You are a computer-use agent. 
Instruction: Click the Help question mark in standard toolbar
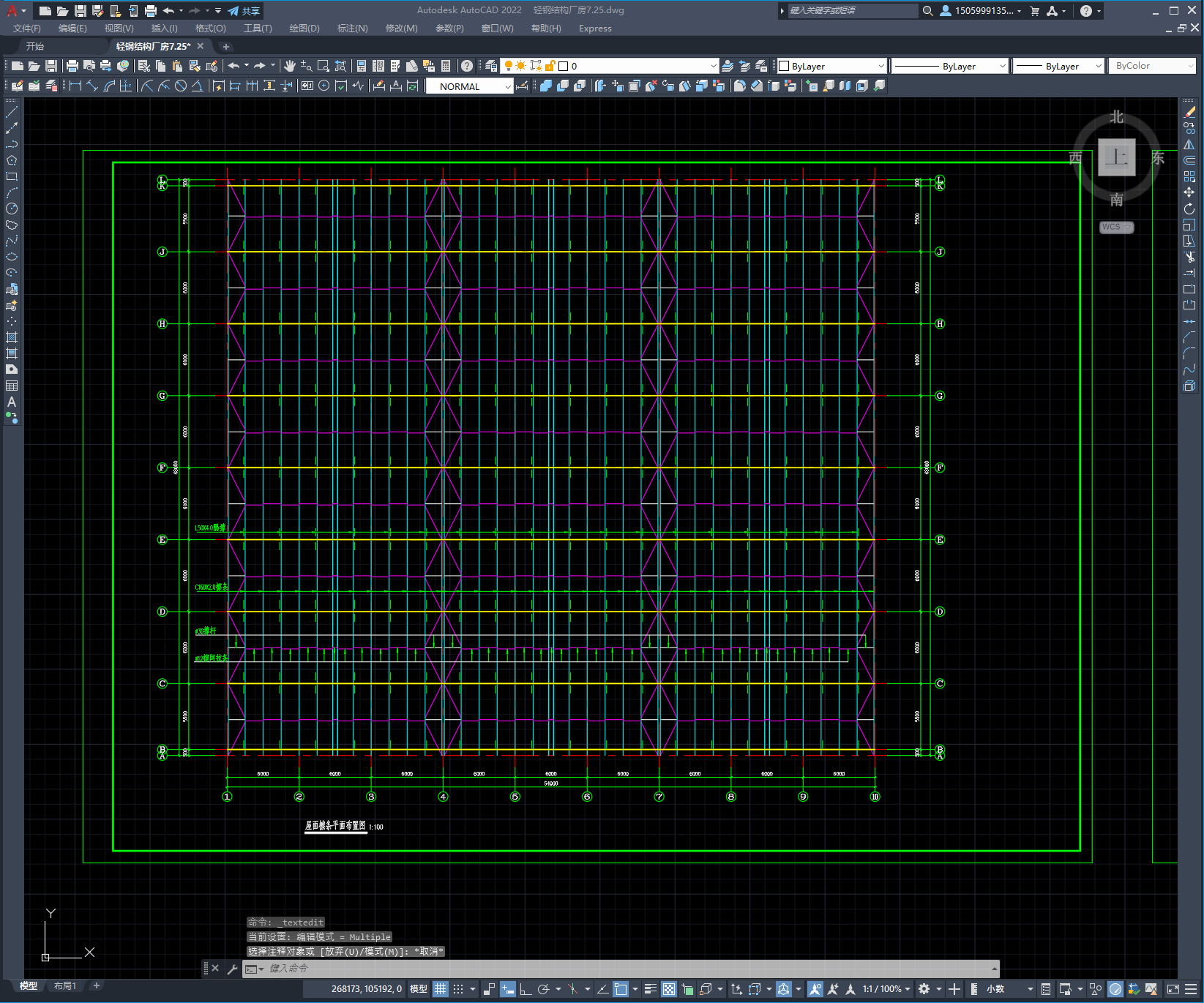click(467, 66)
